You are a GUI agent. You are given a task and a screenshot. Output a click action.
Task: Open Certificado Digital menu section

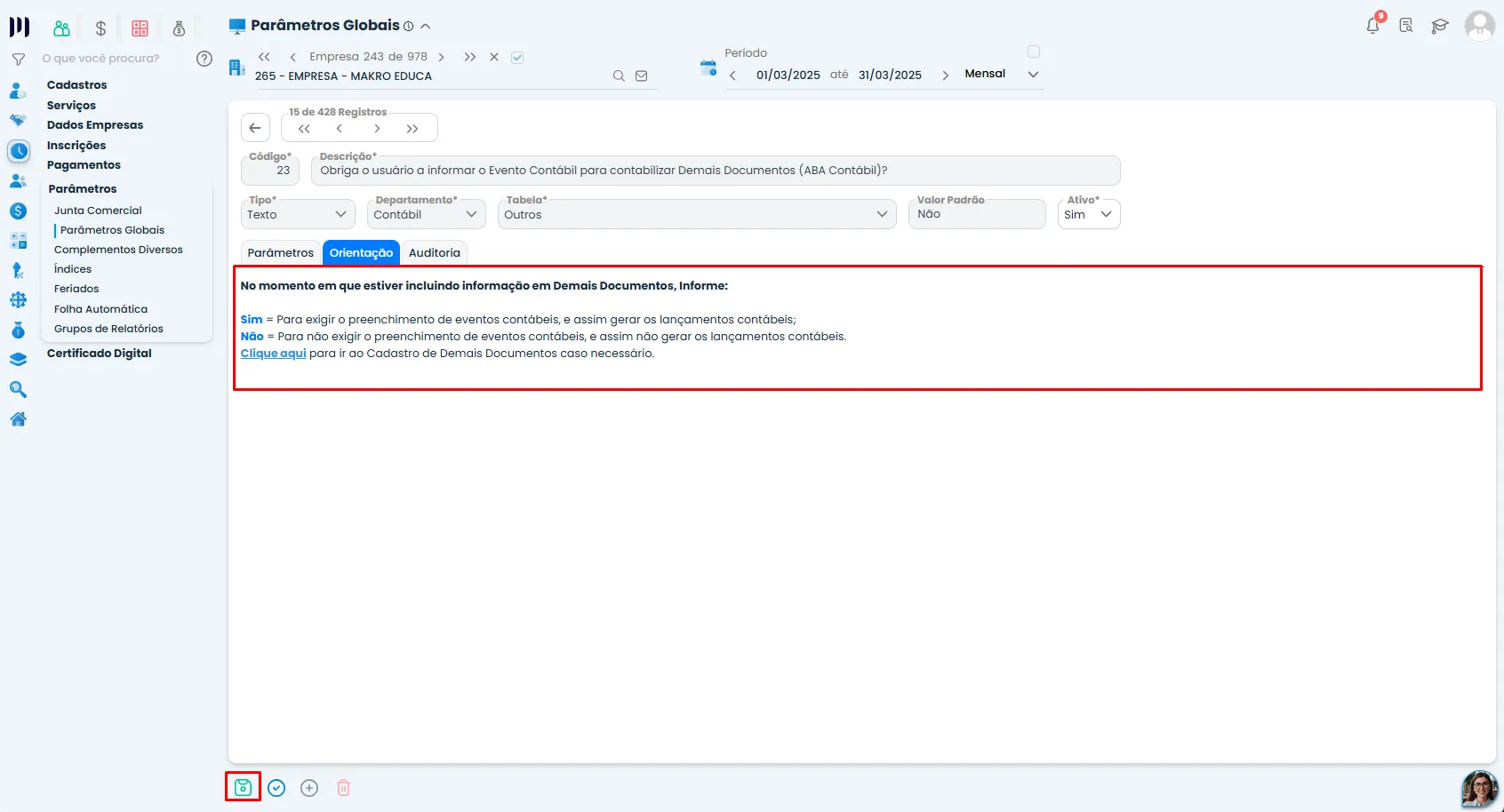click(99, 354)
